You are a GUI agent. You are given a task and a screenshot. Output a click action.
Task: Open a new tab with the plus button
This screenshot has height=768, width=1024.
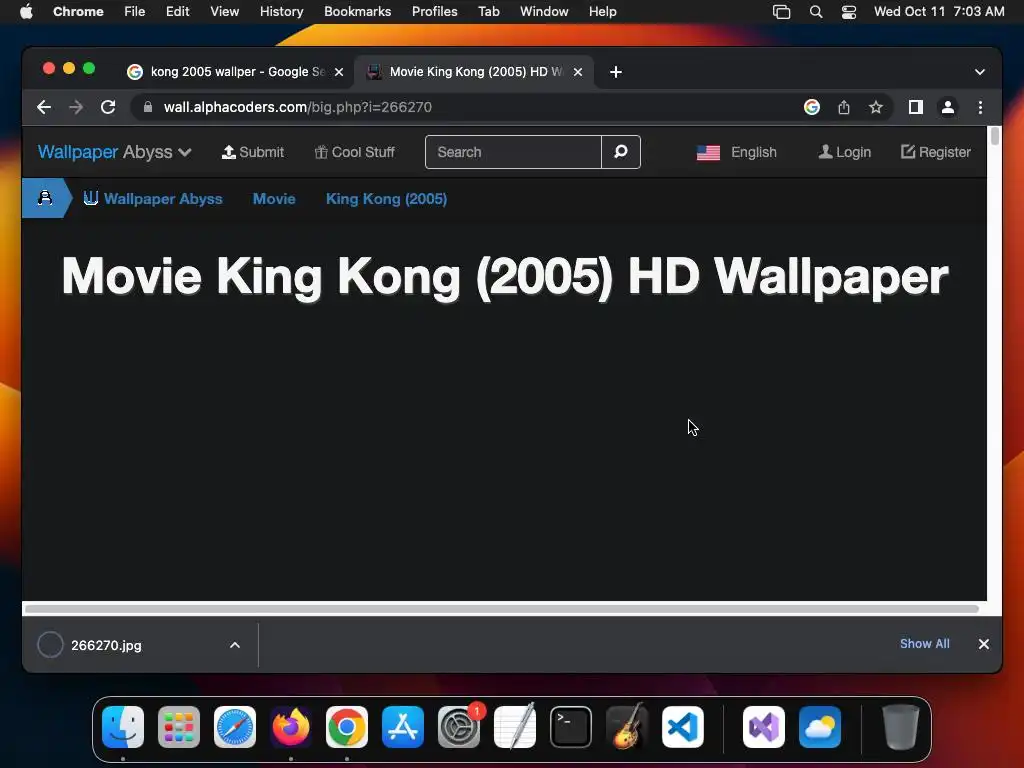(615, 72)
